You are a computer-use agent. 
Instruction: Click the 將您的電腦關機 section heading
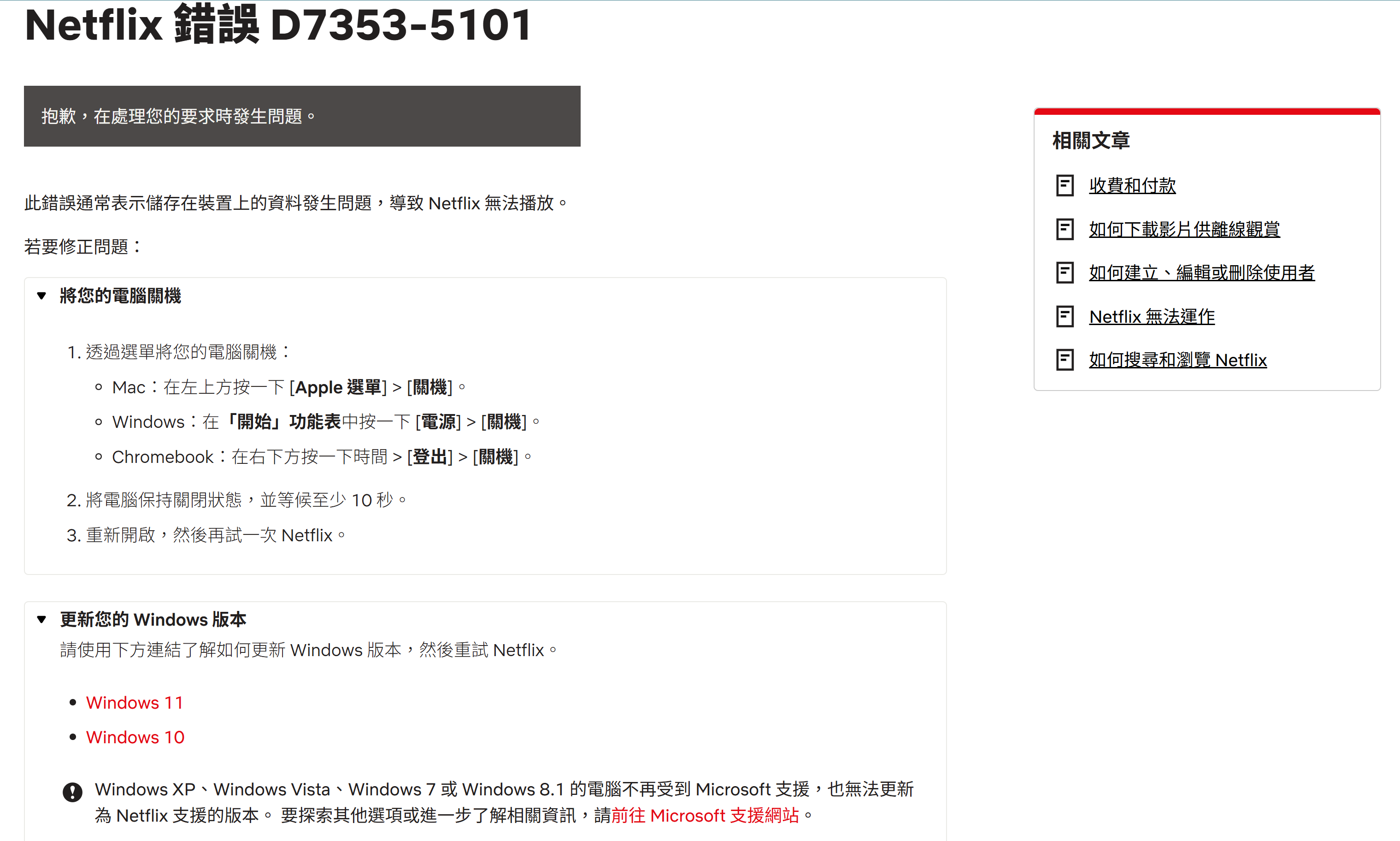point(120,295)
